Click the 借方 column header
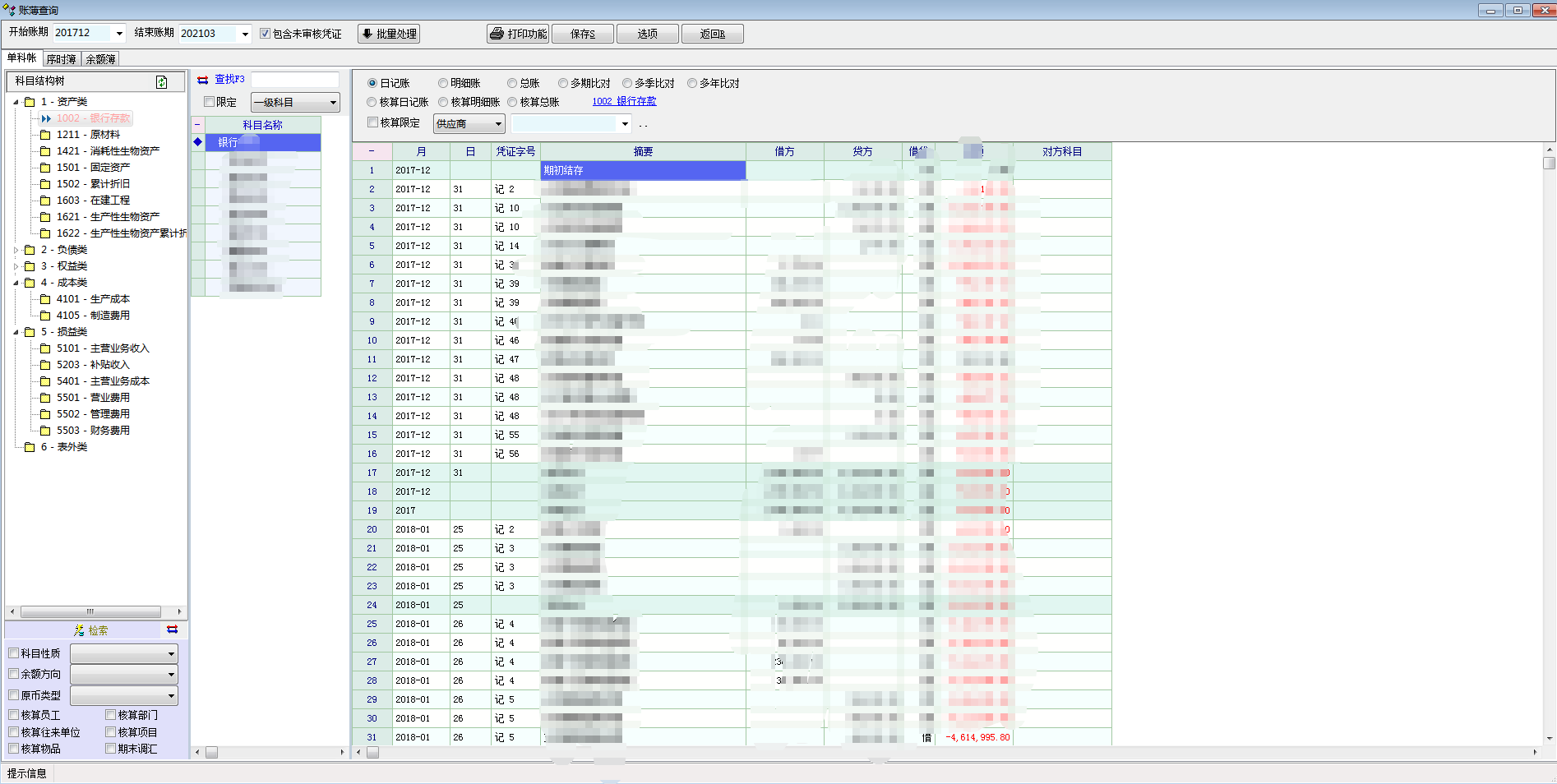Viewport: 1557px width, 784px height. tap(785, 151)
